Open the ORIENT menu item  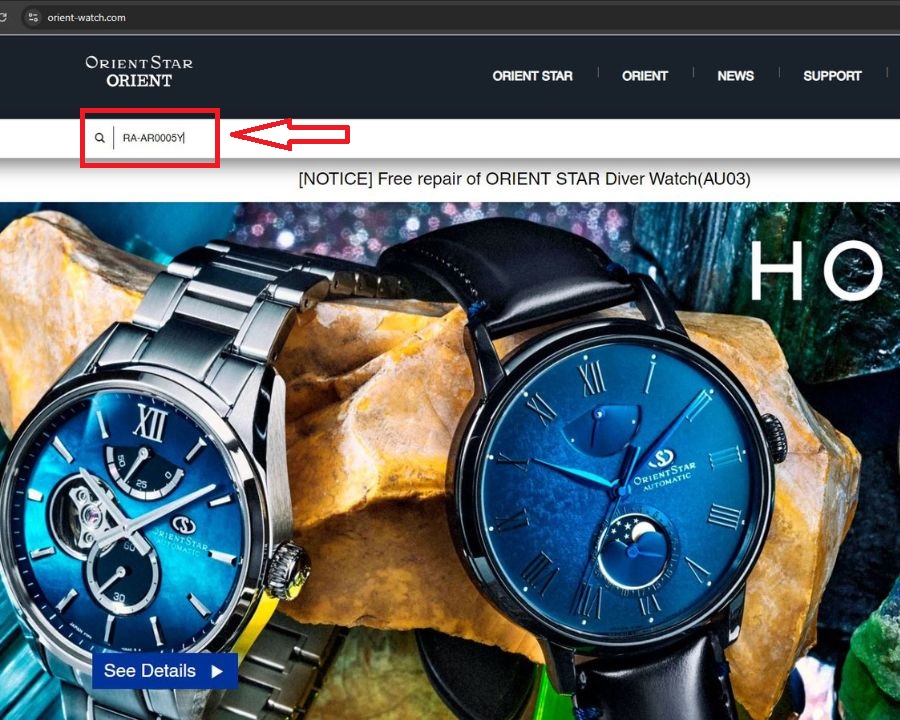pos(645,76)
